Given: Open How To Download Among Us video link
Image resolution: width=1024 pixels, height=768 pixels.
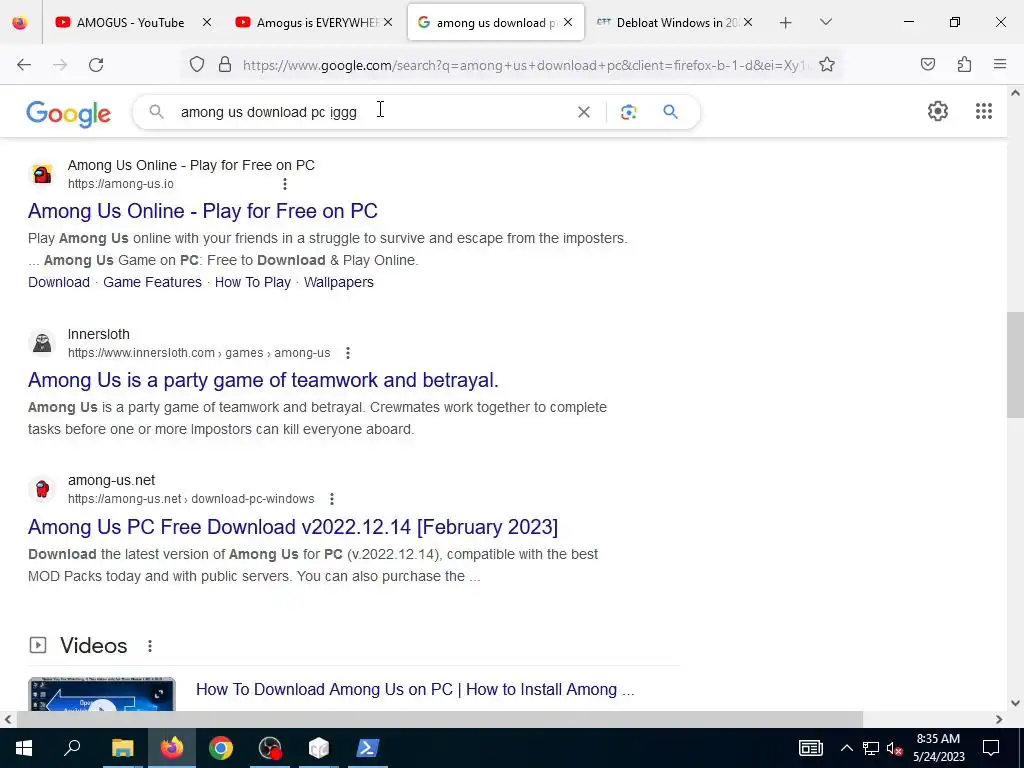Looking at the screenshot, I should click(415, 690).
